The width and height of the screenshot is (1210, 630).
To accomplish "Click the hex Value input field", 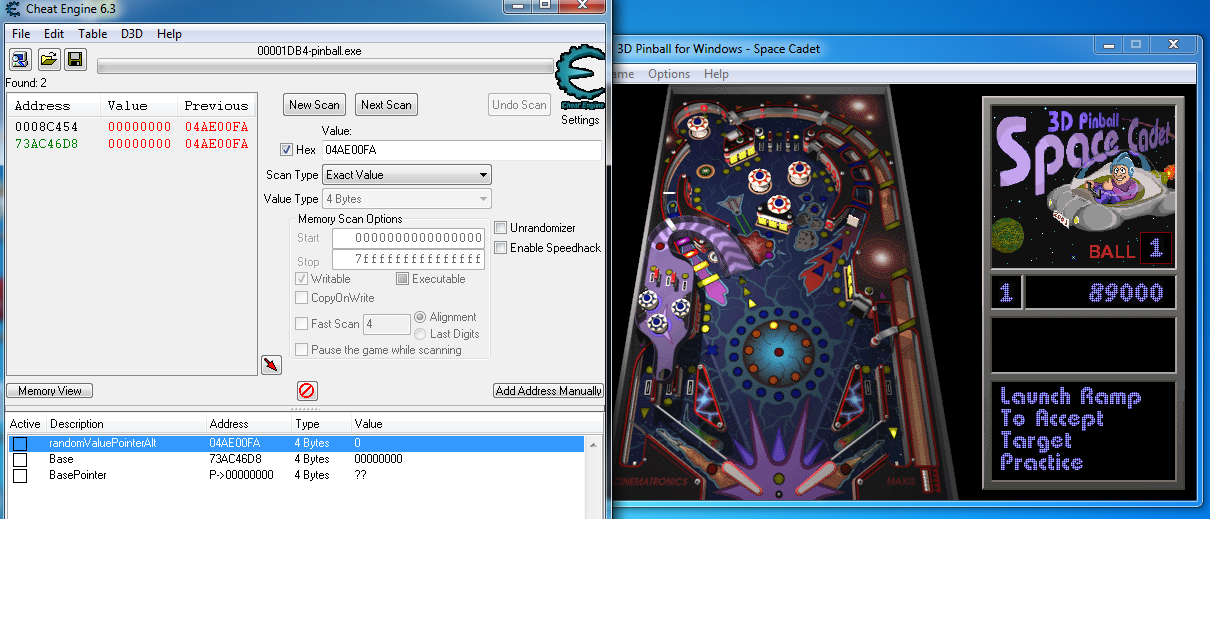I will [x=461, y=150].
